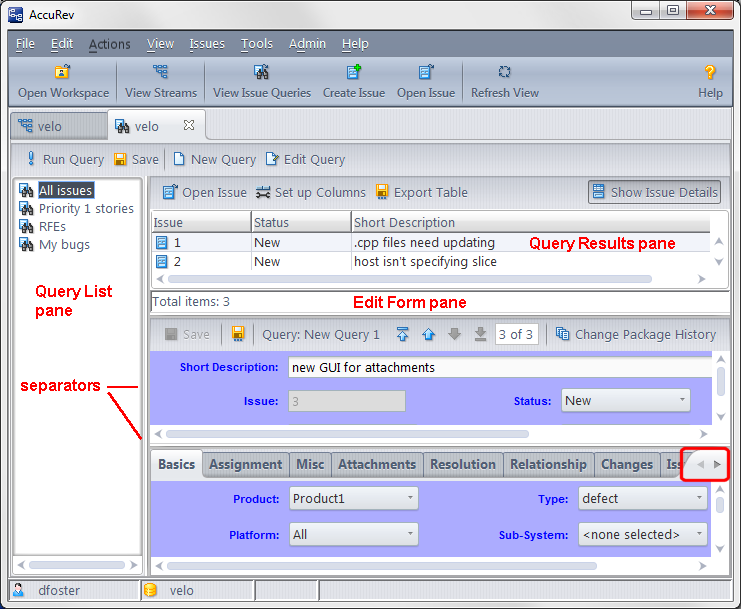Click the Short Description text field

point(498,367)
